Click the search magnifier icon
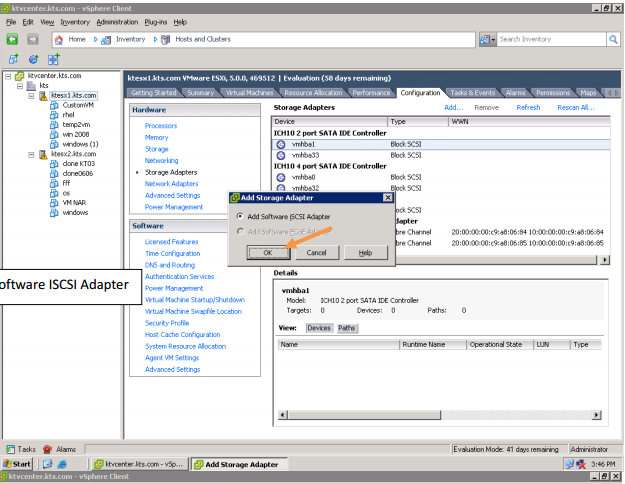Screen dimensions: 625x484 (613, 39)
